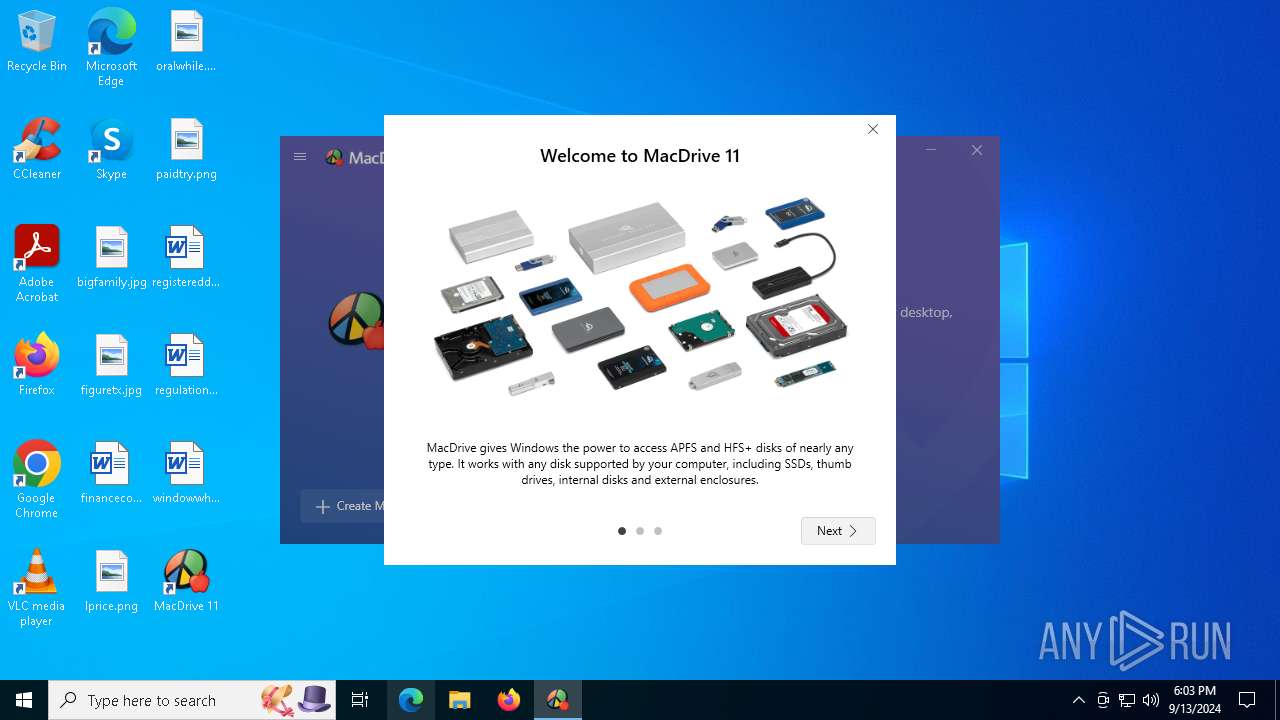Click Next in the welcome dialog
Image resolution: width=1280 pixels, height=720 pixels.
(838, 531)
